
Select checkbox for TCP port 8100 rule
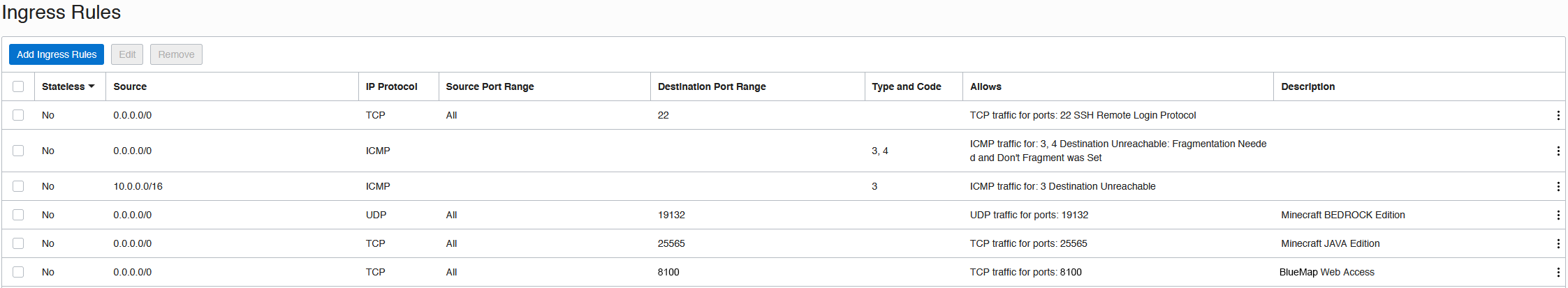pyautogui.click(x=18, y=272)
